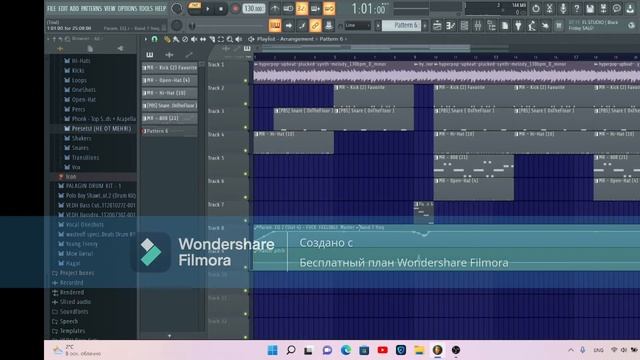Select MK - 808 (21) pattern in picker
Screen dimensions: 640x360
tap(169, 118)
